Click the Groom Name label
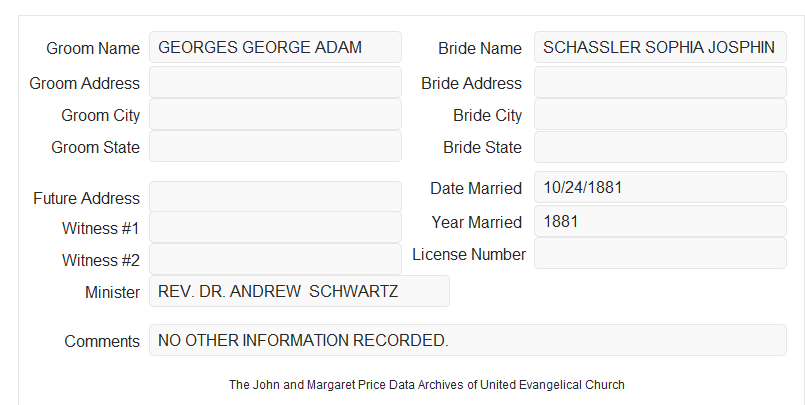Screen dimensions: 805x405 coord(93,48)
